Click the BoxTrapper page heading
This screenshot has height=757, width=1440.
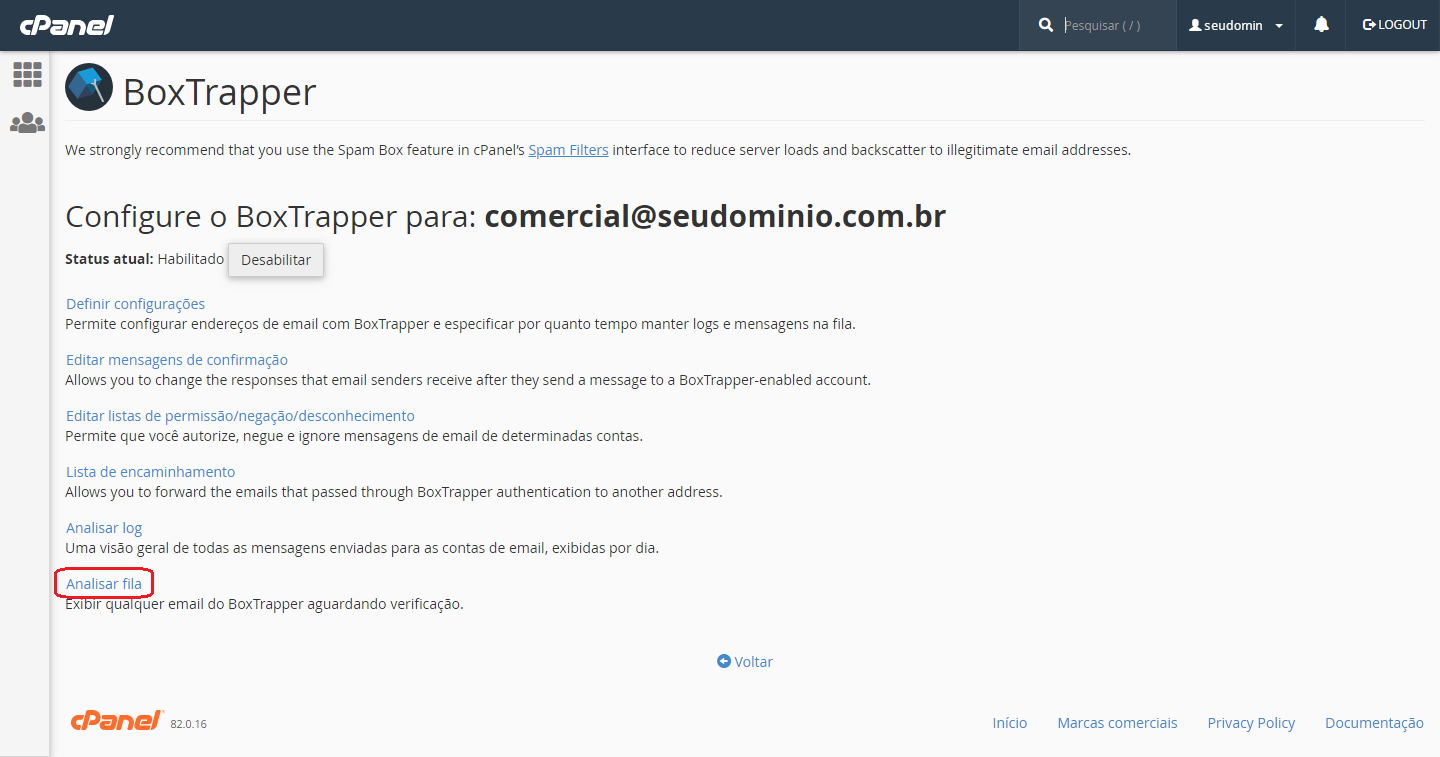219,92
